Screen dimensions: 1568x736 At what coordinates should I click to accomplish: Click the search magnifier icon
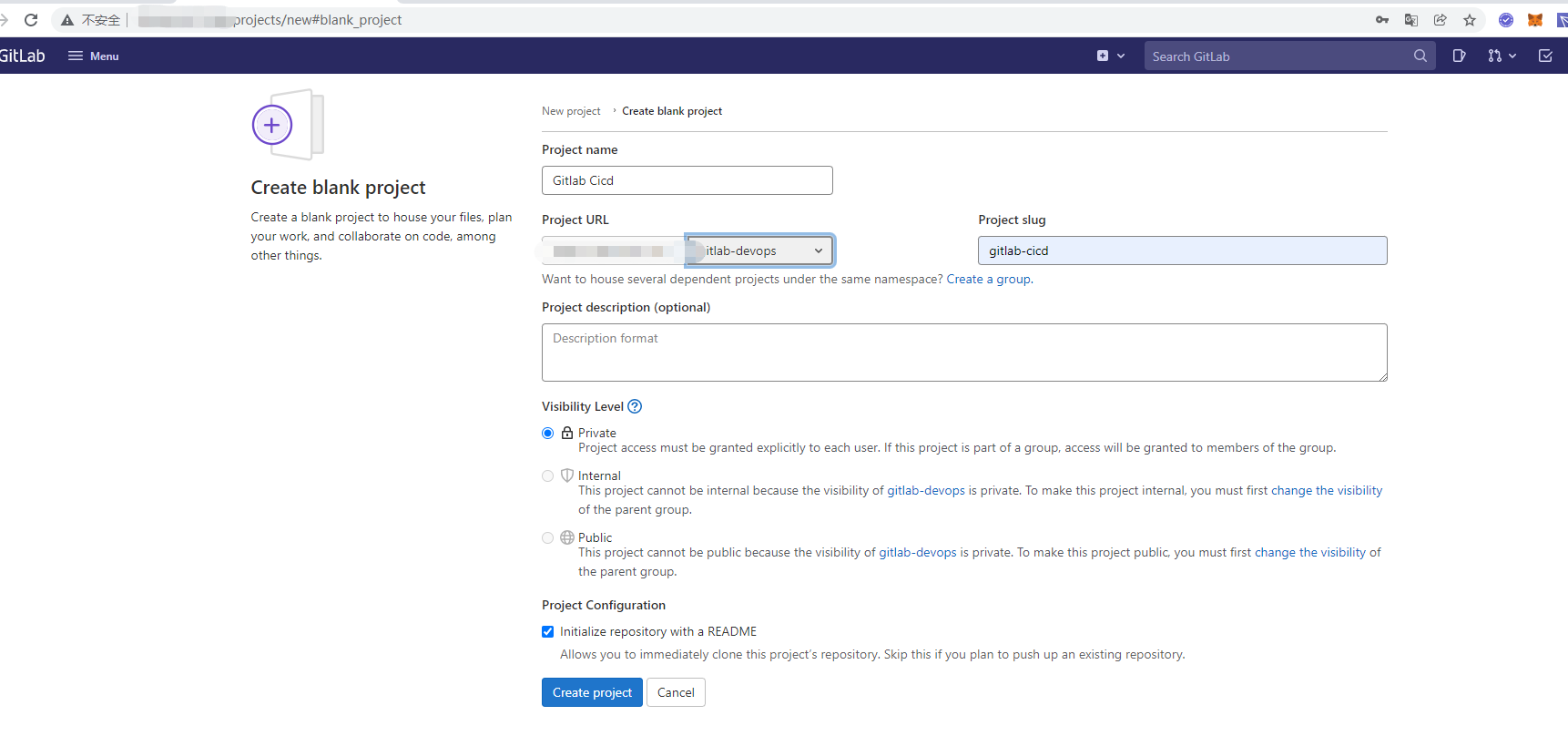pyautogui.click(x=1420, y=56)
